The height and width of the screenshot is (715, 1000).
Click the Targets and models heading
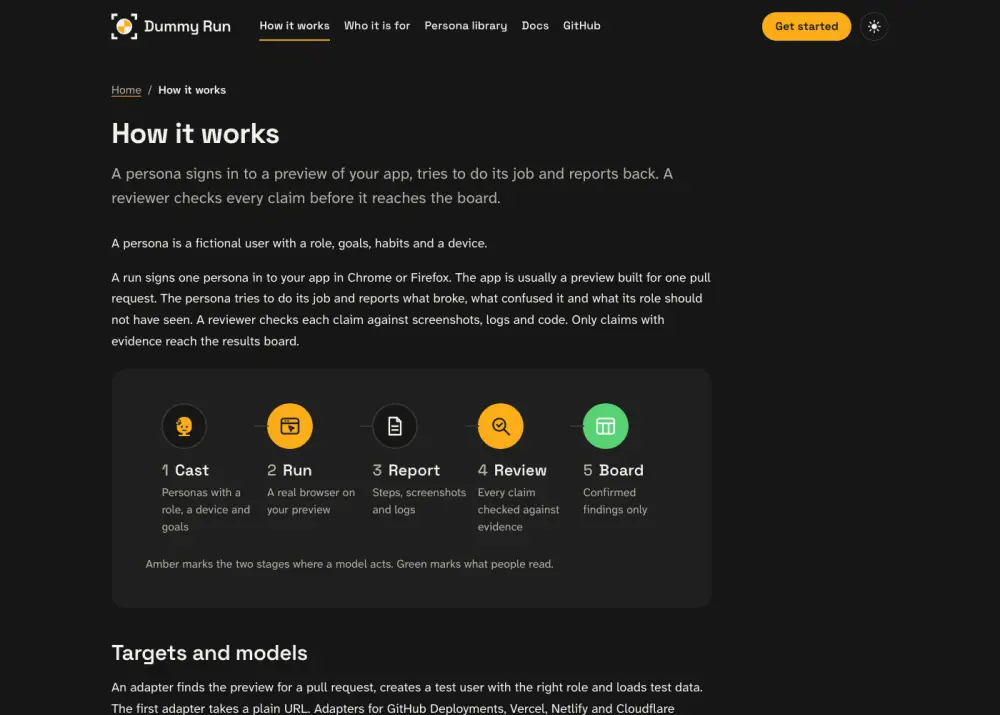pyautogui.click(x=209, y=652)
